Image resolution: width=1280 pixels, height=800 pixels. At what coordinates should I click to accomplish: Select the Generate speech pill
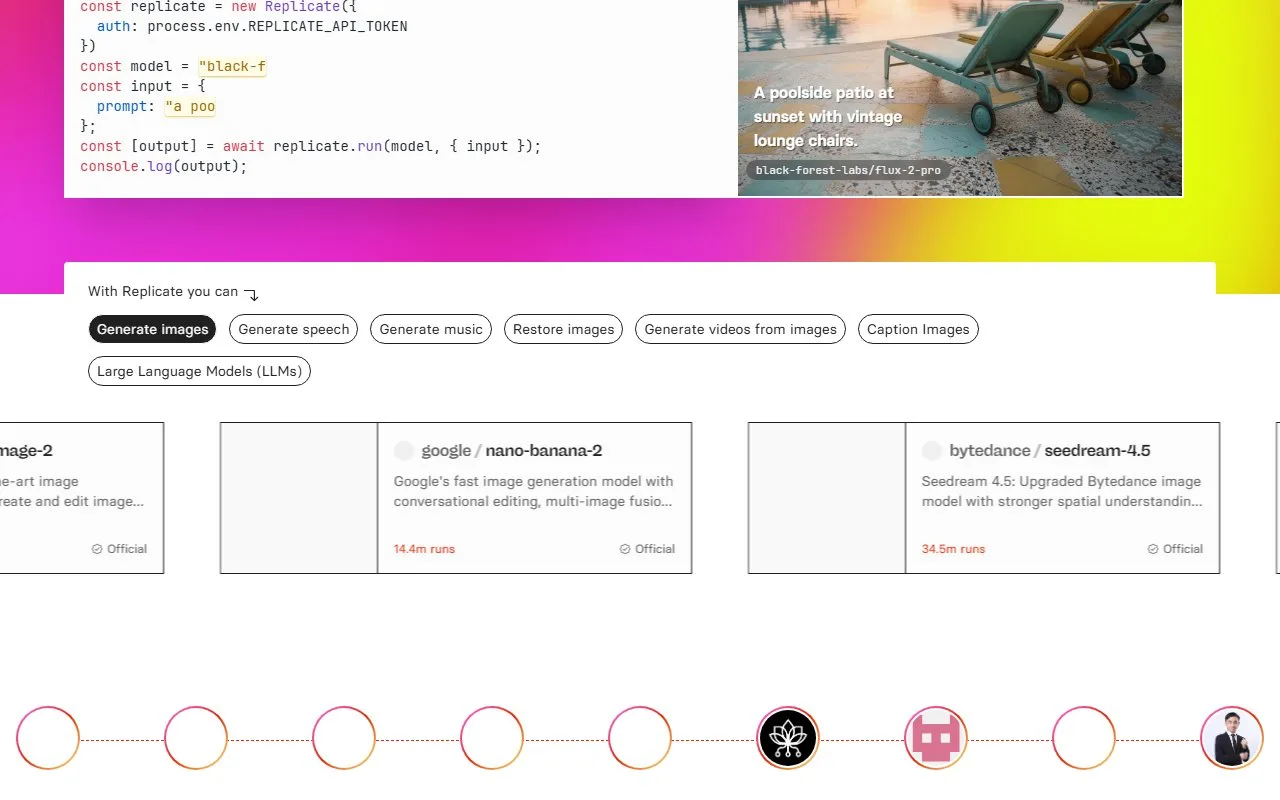[x=293, y=329]
